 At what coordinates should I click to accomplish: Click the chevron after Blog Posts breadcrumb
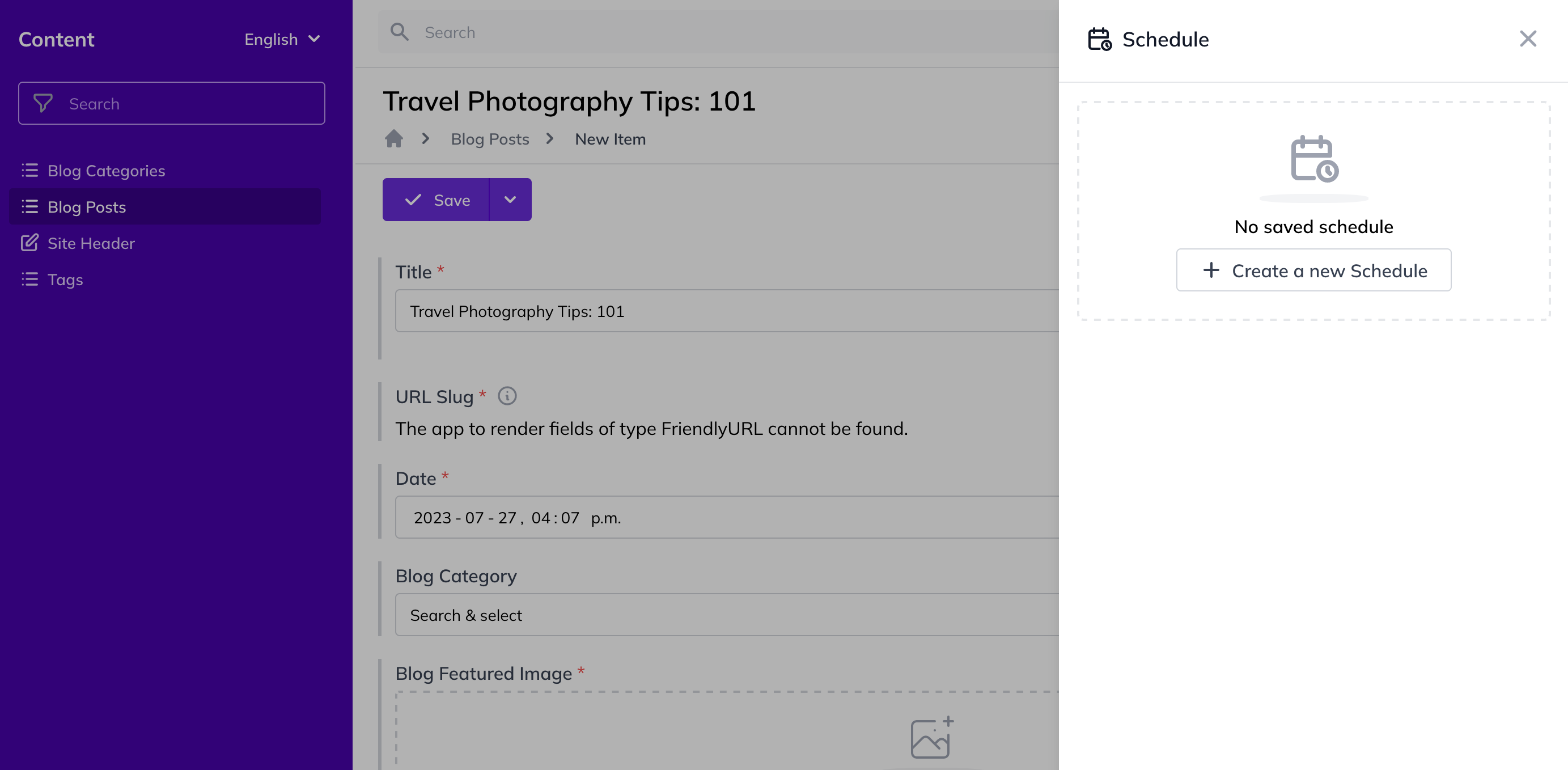click(x=550, y=139)
